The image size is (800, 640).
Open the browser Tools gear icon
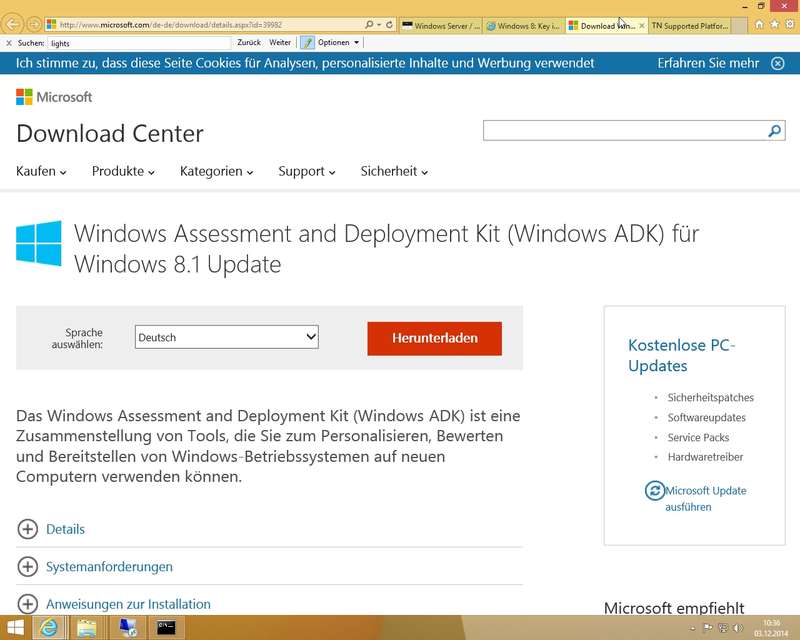[x=790, y=24]
